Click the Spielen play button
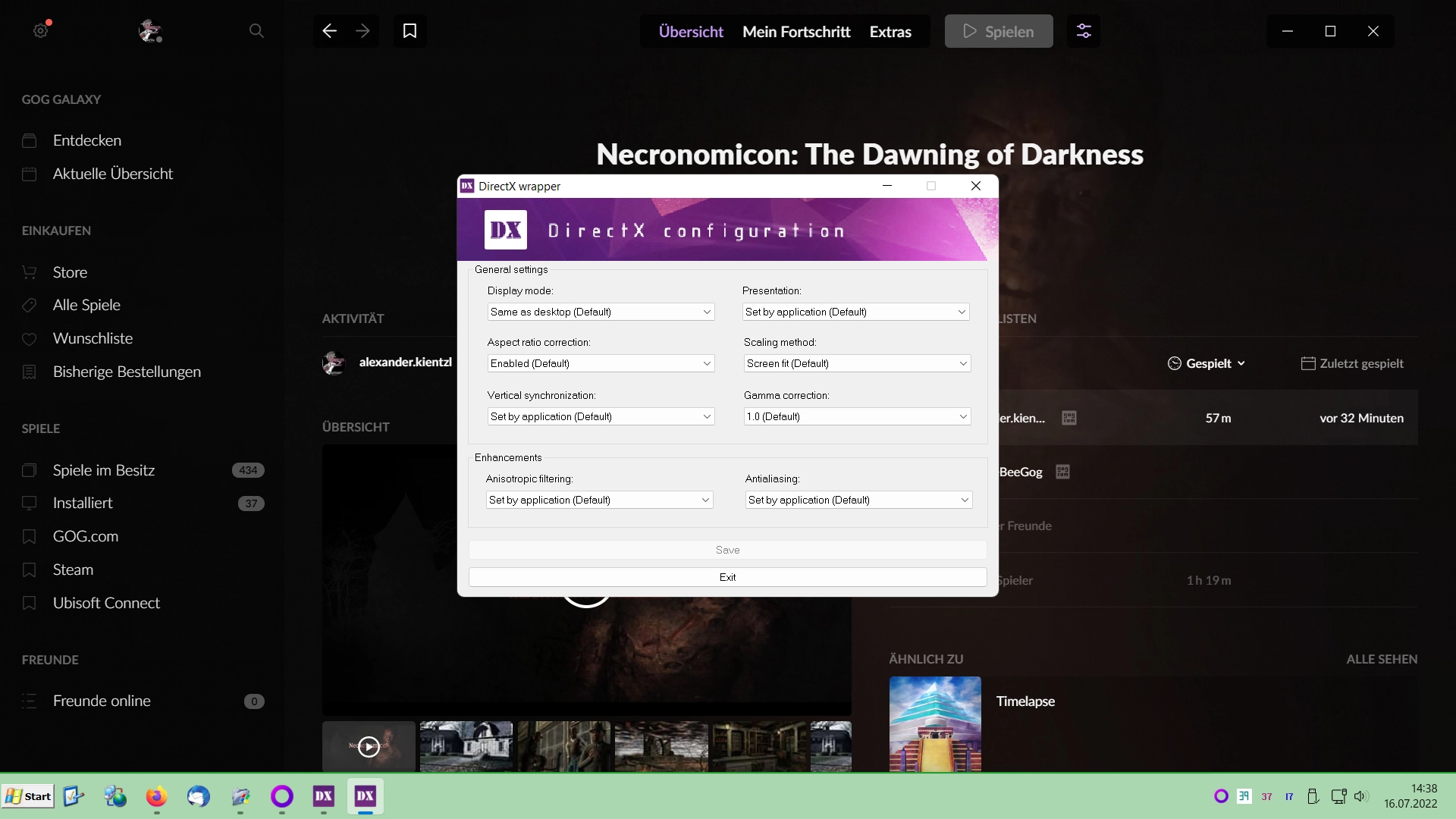 point(999,31)
